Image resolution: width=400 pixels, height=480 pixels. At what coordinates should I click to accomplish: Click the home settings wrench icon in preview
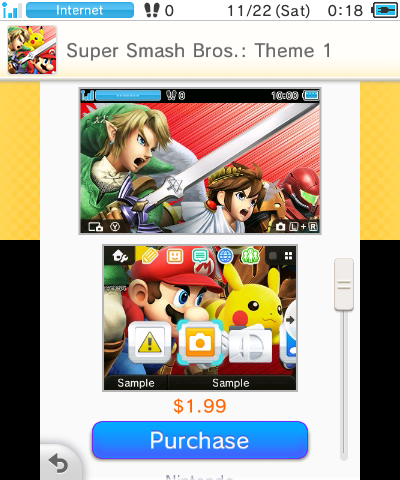pyautogui.click(x=120, y=256)
